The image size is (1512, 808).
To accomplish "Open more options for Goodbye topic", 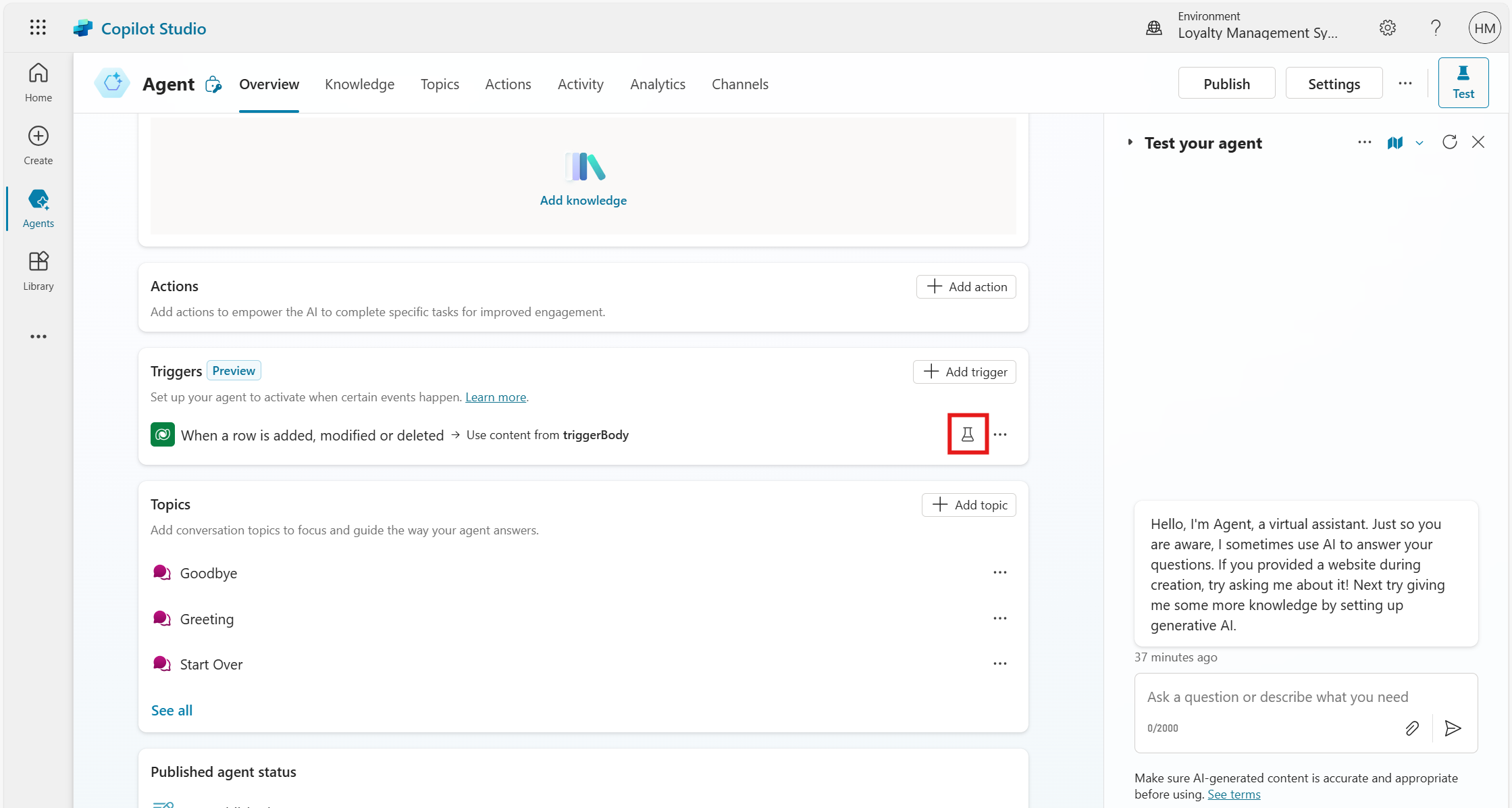I will [x=999, y=572].
